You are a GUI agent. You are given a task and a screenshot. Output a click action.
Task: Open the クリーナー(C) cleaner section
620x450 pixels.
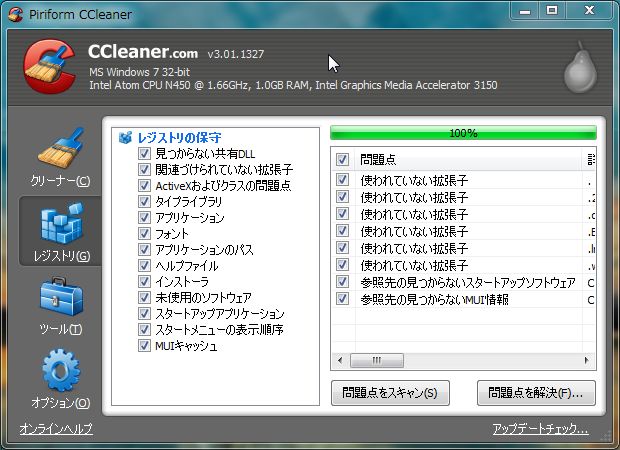pos(60,158)
